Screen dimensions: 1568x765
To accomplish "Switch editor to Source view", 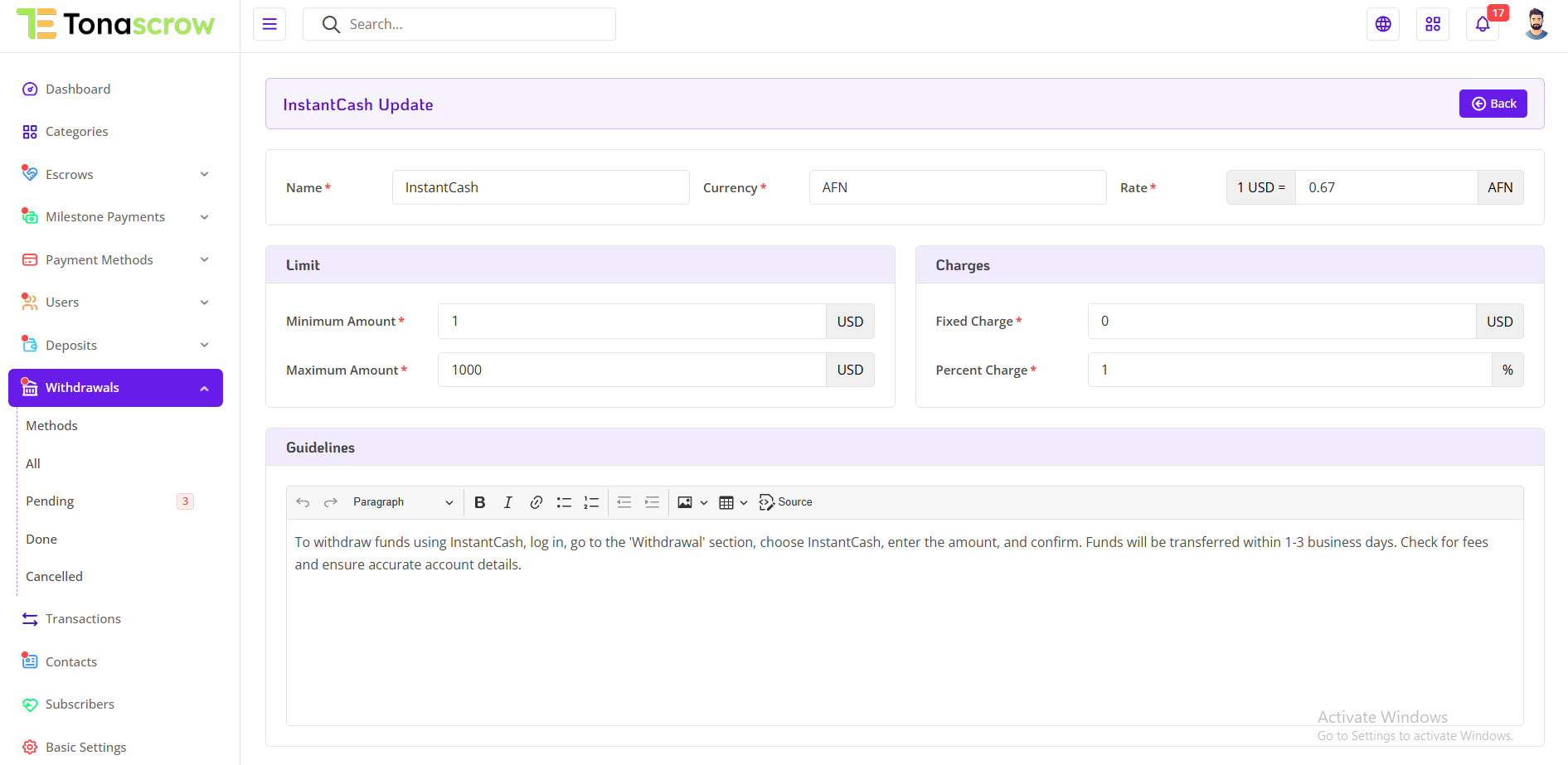I will pyautogui.click(x=785, y=502).
